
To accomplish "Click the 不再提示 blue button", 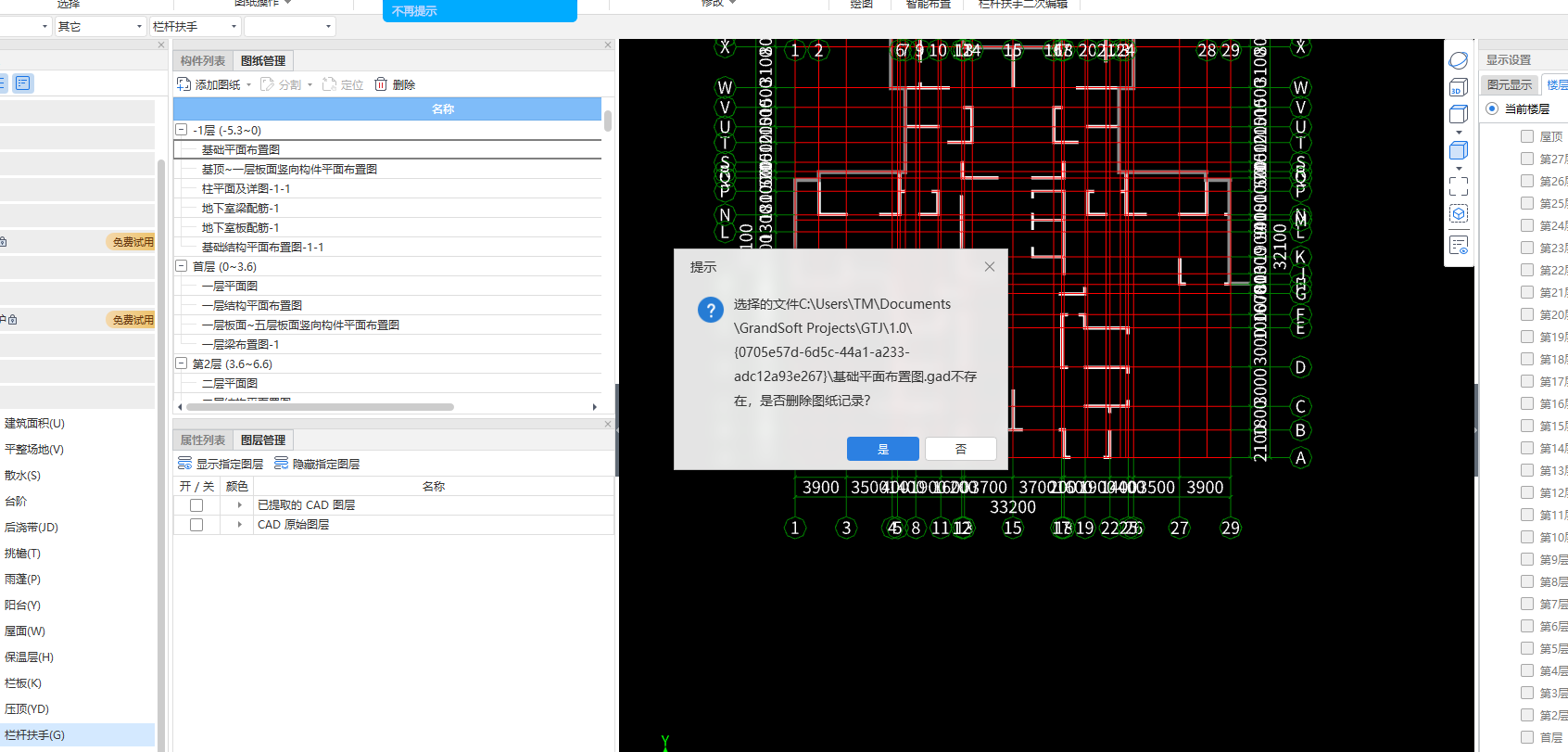I will pyautogui.click(x=480, y=11).
